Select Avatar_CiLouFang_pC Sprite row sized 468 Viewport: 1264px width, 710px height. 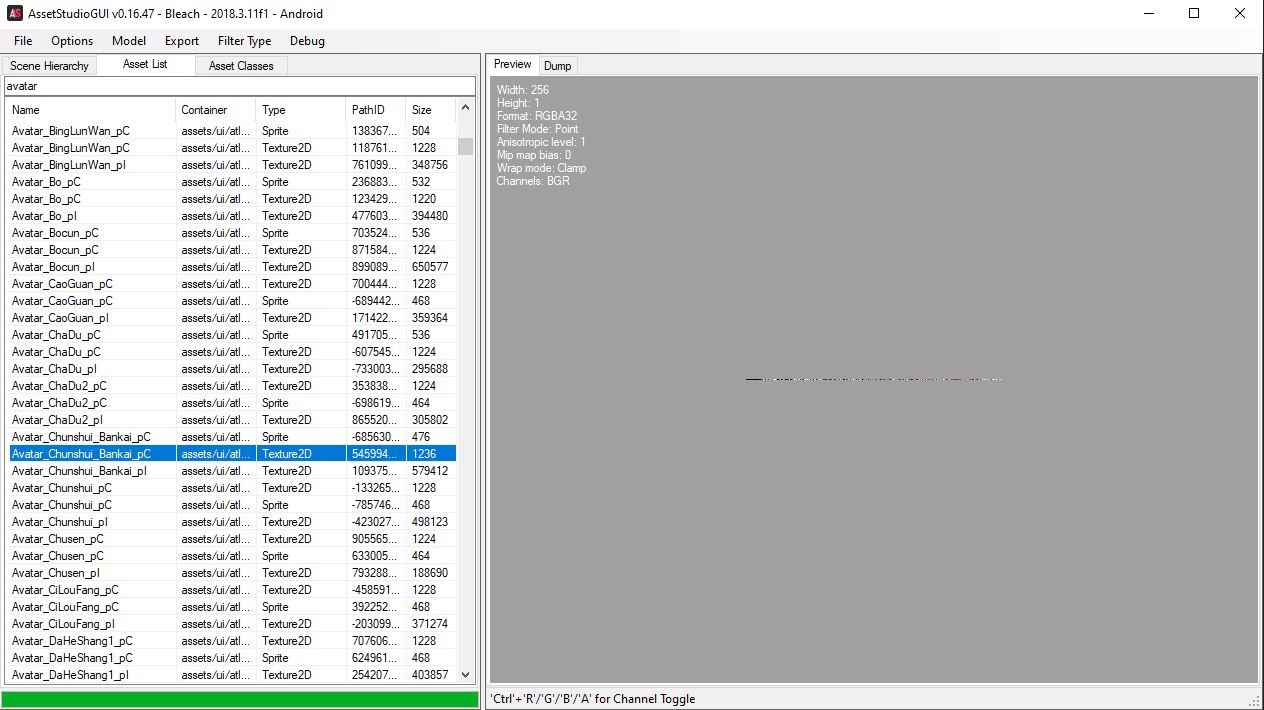(x=232, y=607)
